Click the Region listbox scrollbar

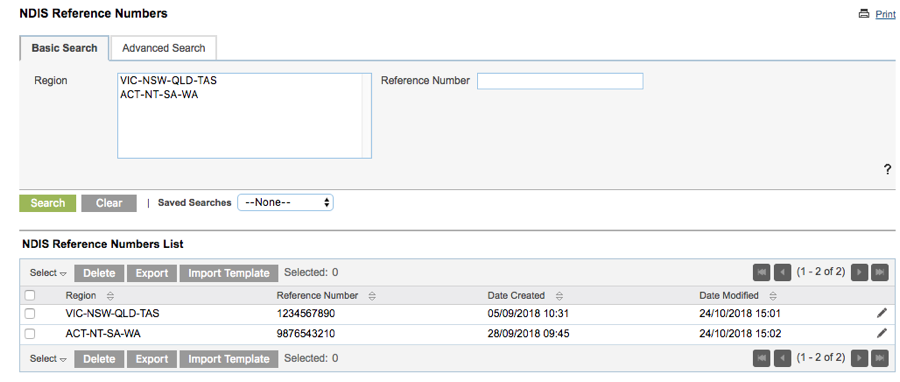click(366, 116)
